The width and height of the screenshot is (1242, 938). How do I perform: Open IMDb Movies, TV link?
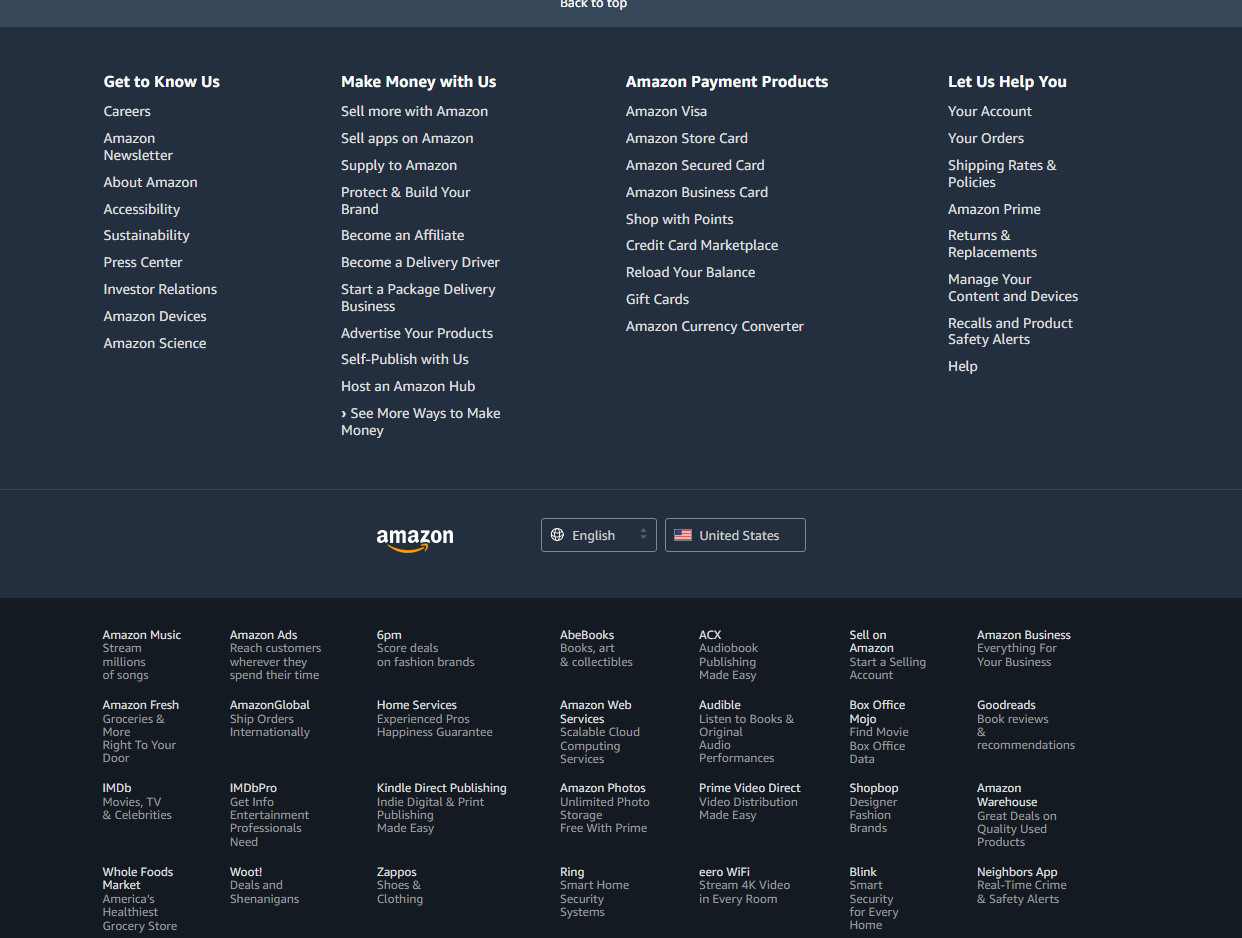137,801
